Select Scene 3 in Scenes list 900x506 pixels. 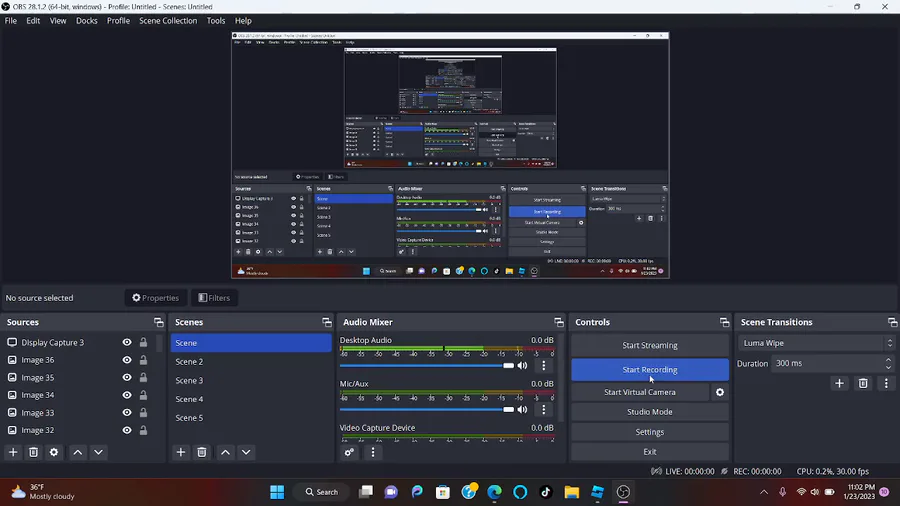coord(251,380)
